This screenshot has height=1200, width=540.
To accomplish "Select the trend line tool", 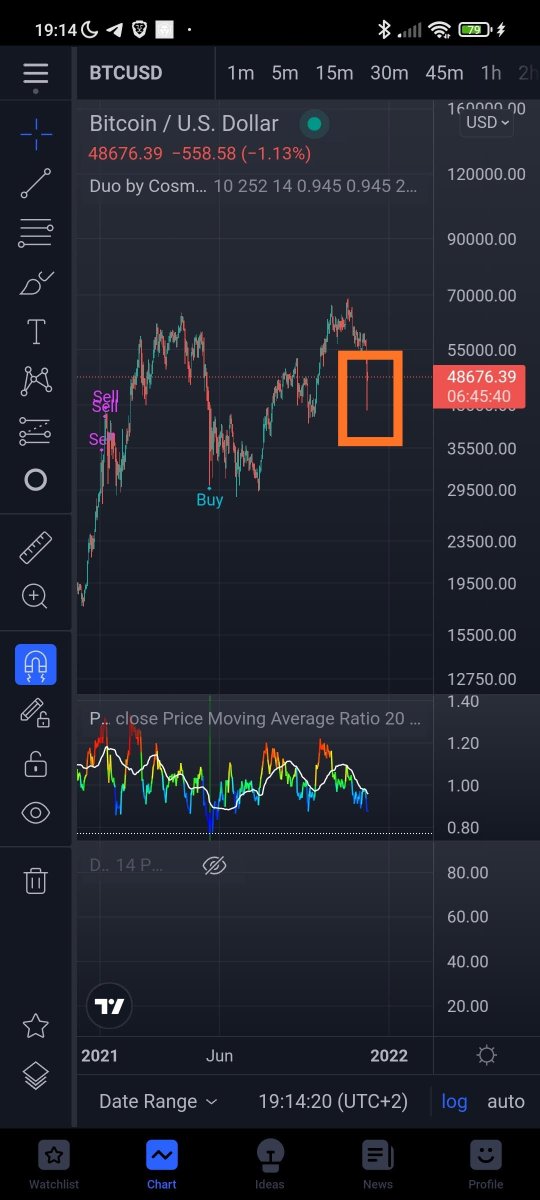I will 35,184.
